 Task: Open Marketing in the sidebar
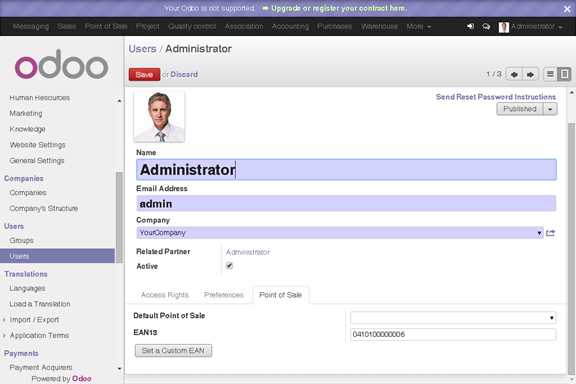26,113
